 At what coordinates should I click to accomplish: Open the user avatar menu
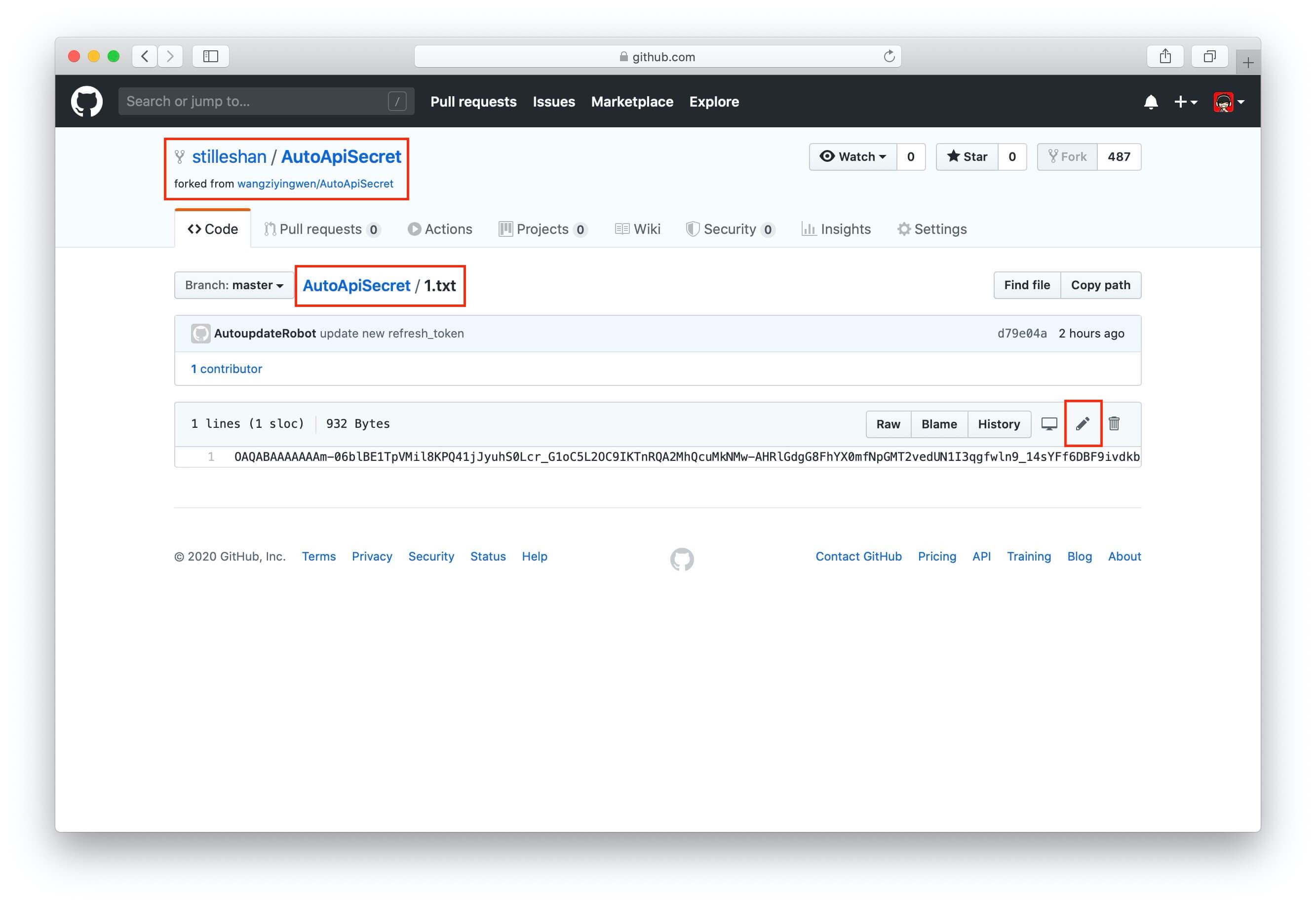coord(1229,102)
